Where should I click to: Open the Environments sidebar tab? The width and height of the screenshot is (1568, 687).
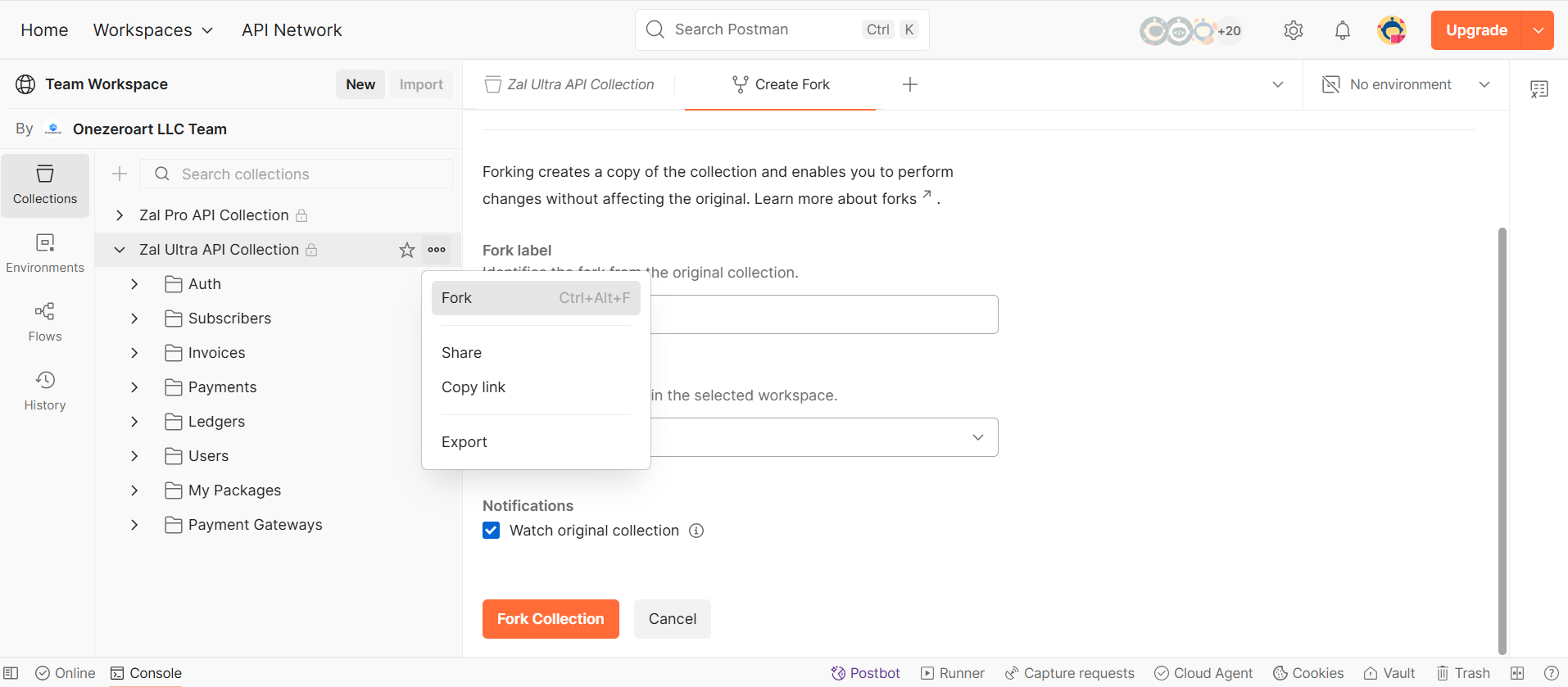[x=45, y=254]
